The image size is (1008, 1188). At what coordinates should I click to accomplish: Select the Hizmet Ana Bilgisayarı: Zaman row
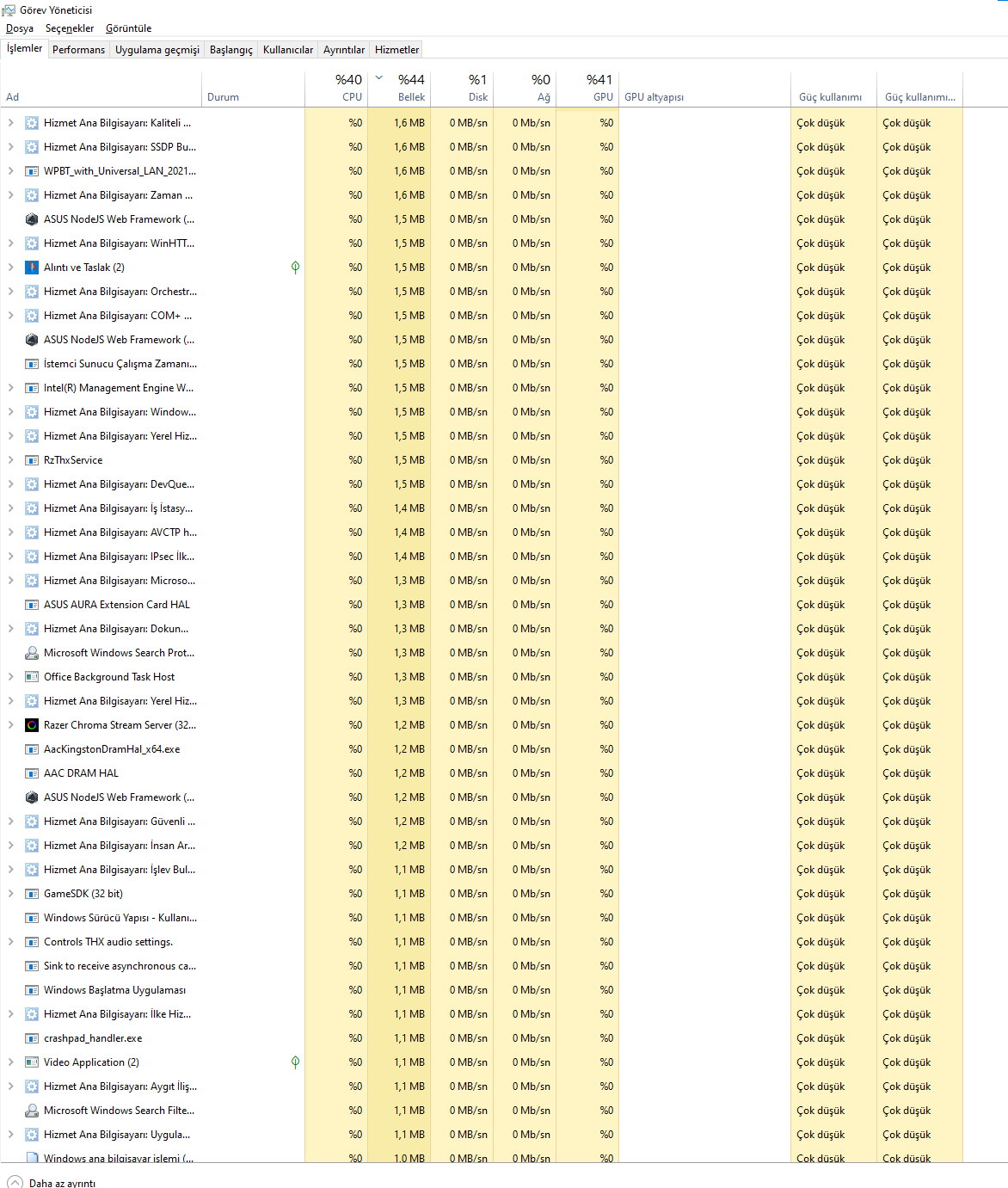tap(482, 195)
